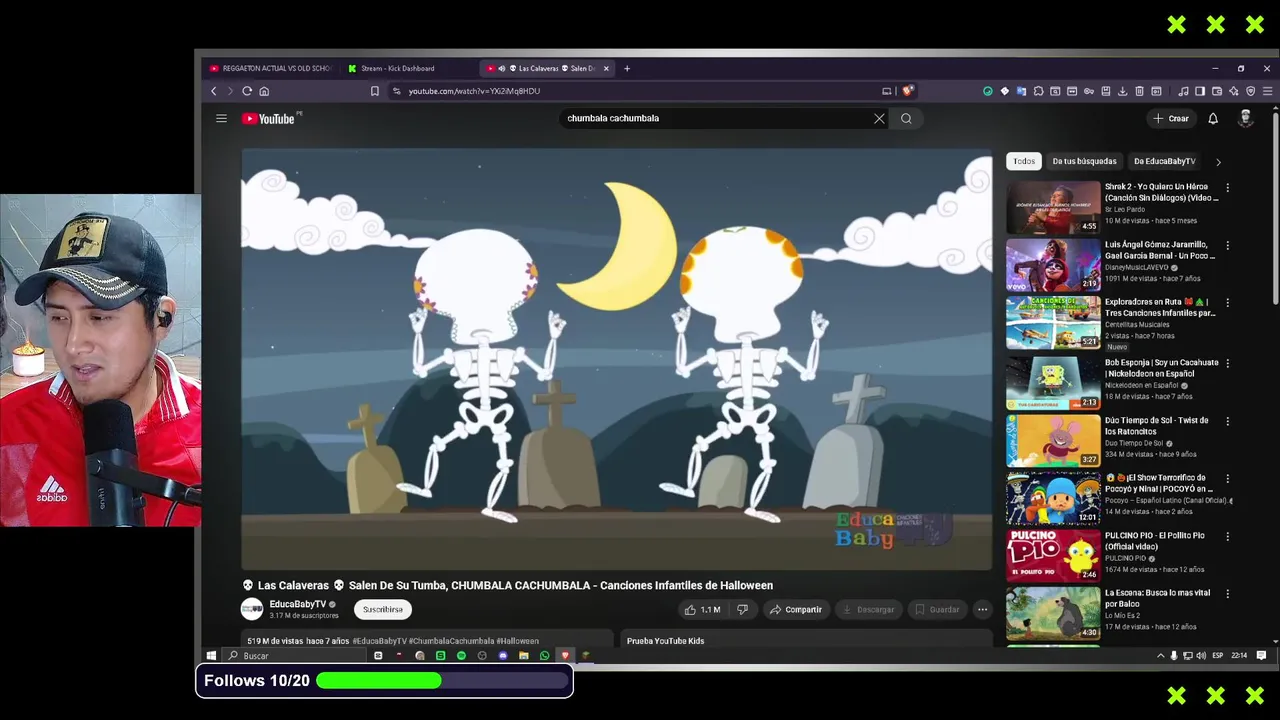Subscribe with the Suscribirse button

point(383,609)
